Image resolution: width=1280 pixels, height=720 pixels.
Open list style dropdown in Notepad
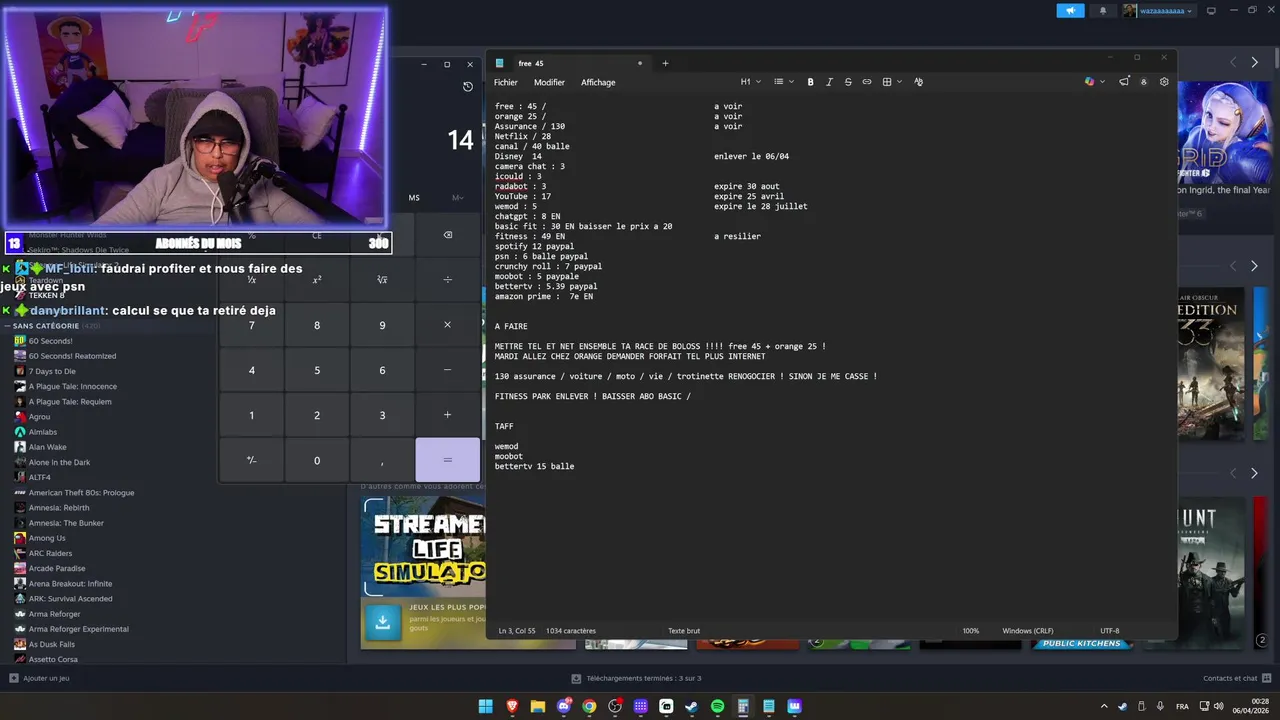(x=783, y=82)
